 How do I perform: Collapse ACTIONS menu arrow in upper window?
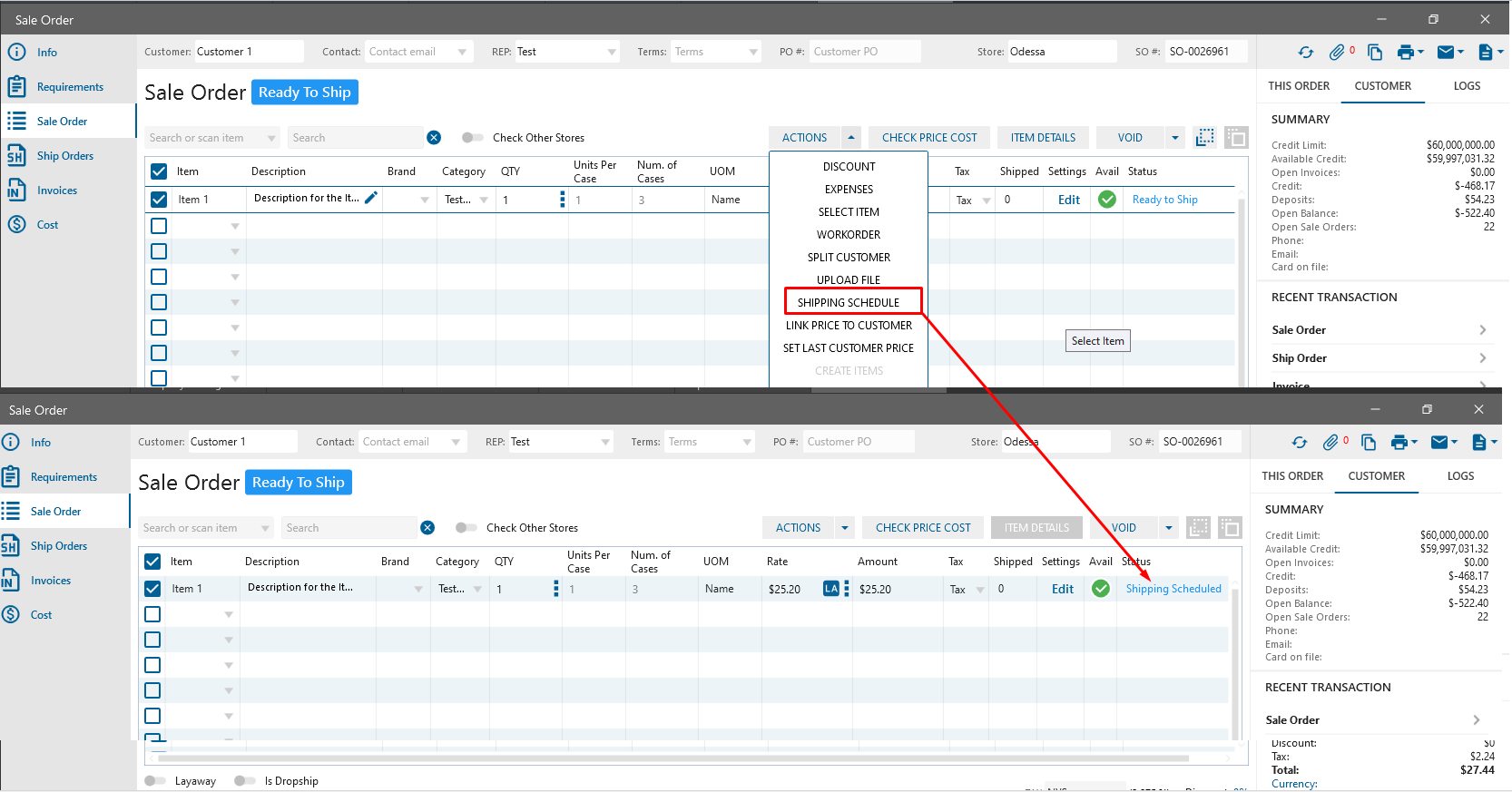851,138
